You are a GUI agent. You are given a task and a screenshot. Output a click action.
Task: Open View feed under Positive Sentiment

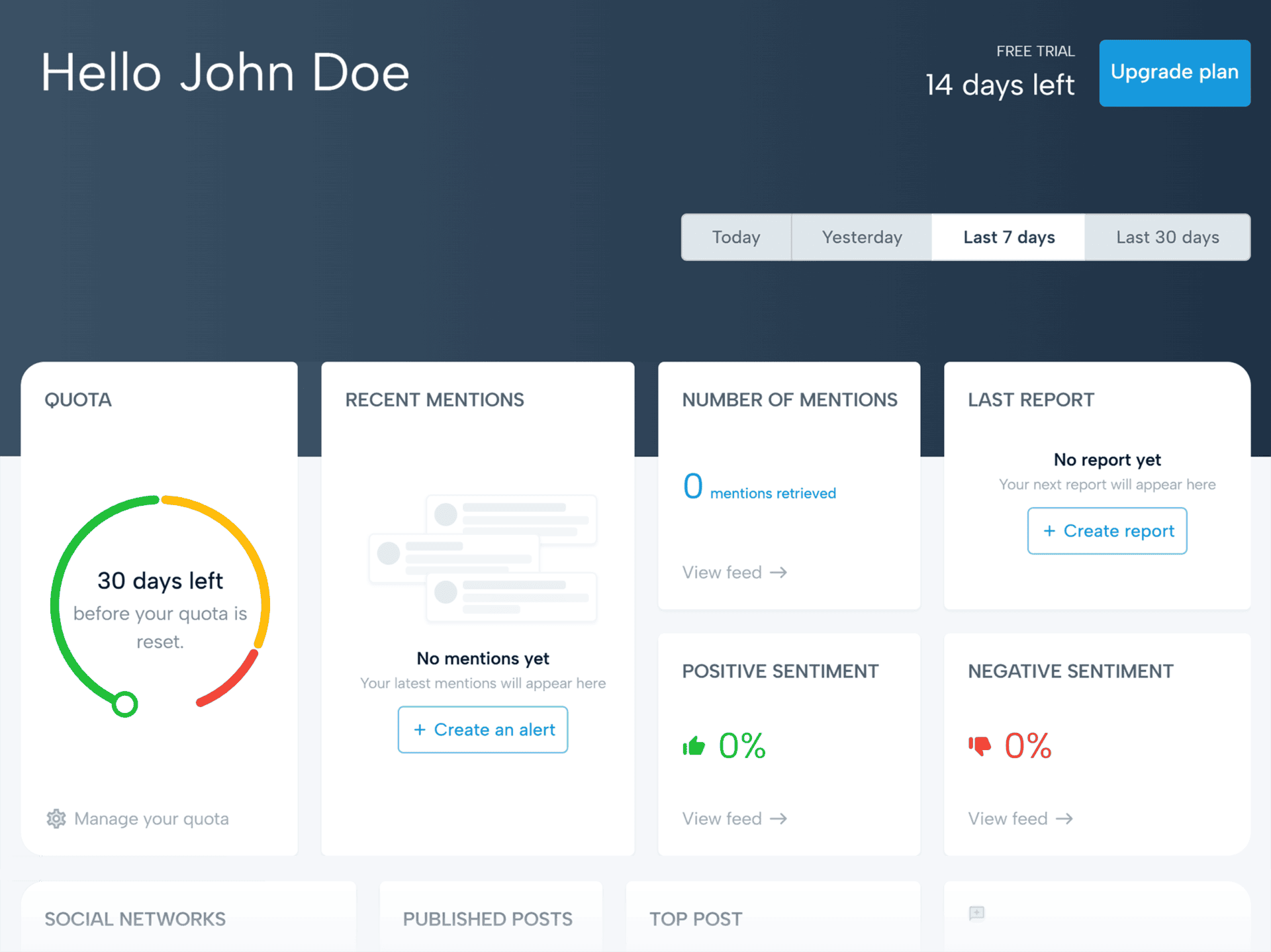click(x=722, y=819)
